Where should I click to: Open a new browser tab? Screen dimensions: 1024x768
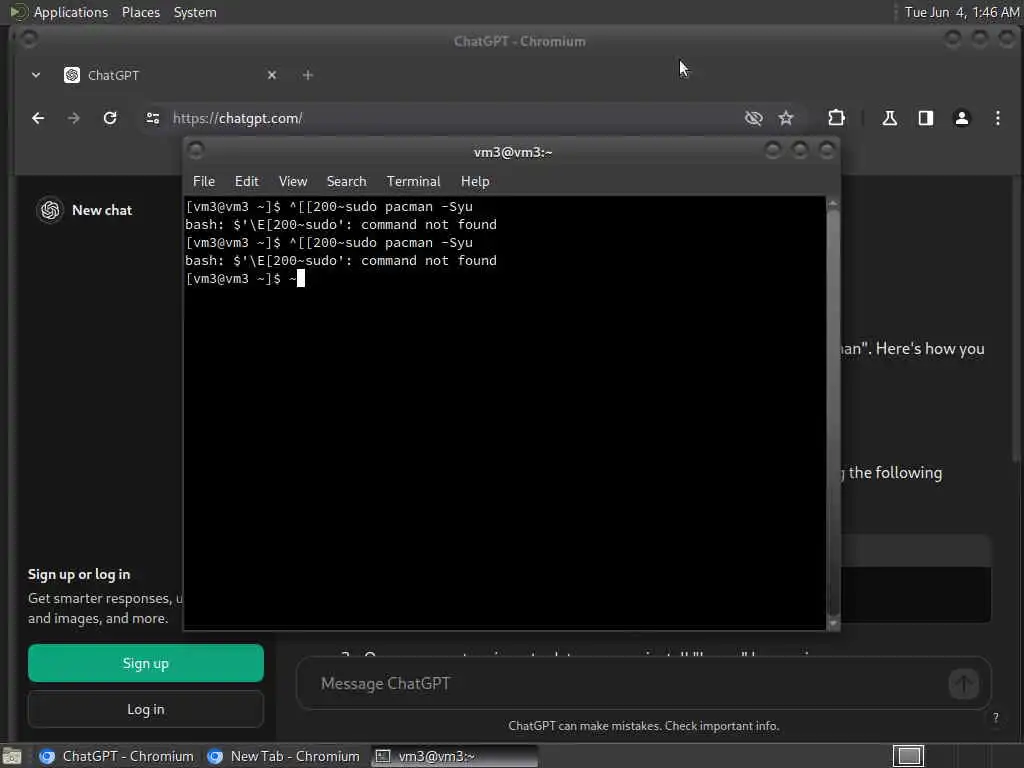coord(308,75)
